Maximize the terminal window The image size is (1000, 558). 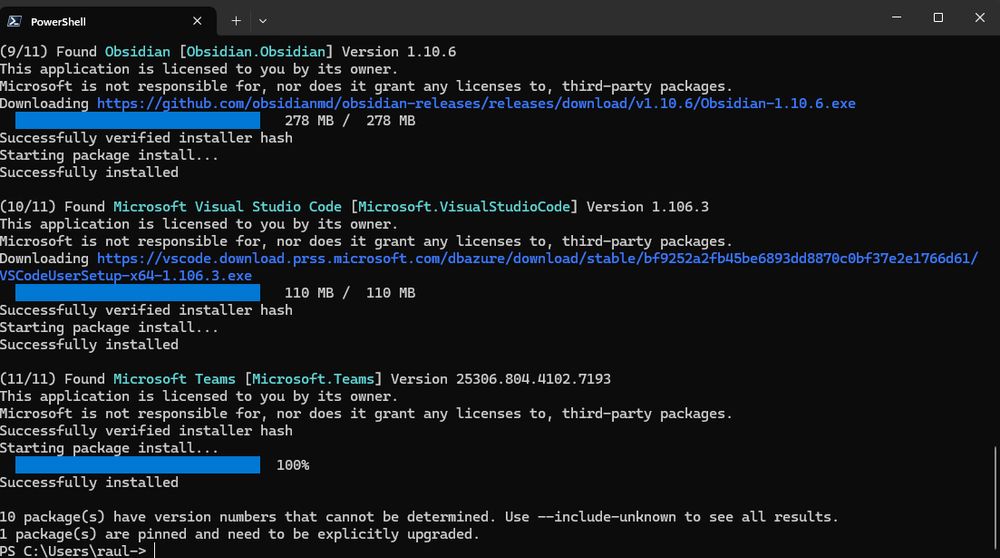pos(938,17)
